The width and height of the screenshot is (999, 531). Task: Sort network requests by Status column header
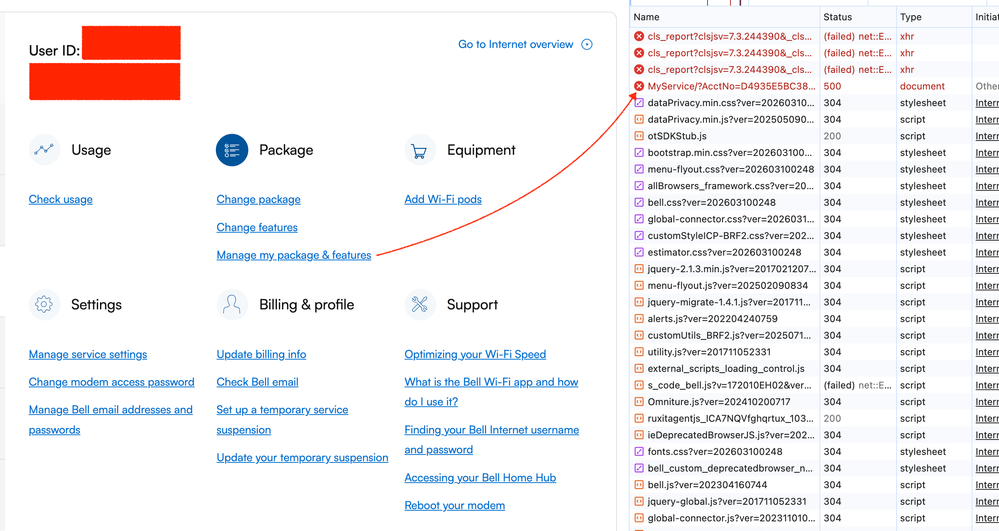(x=858, y=17)
